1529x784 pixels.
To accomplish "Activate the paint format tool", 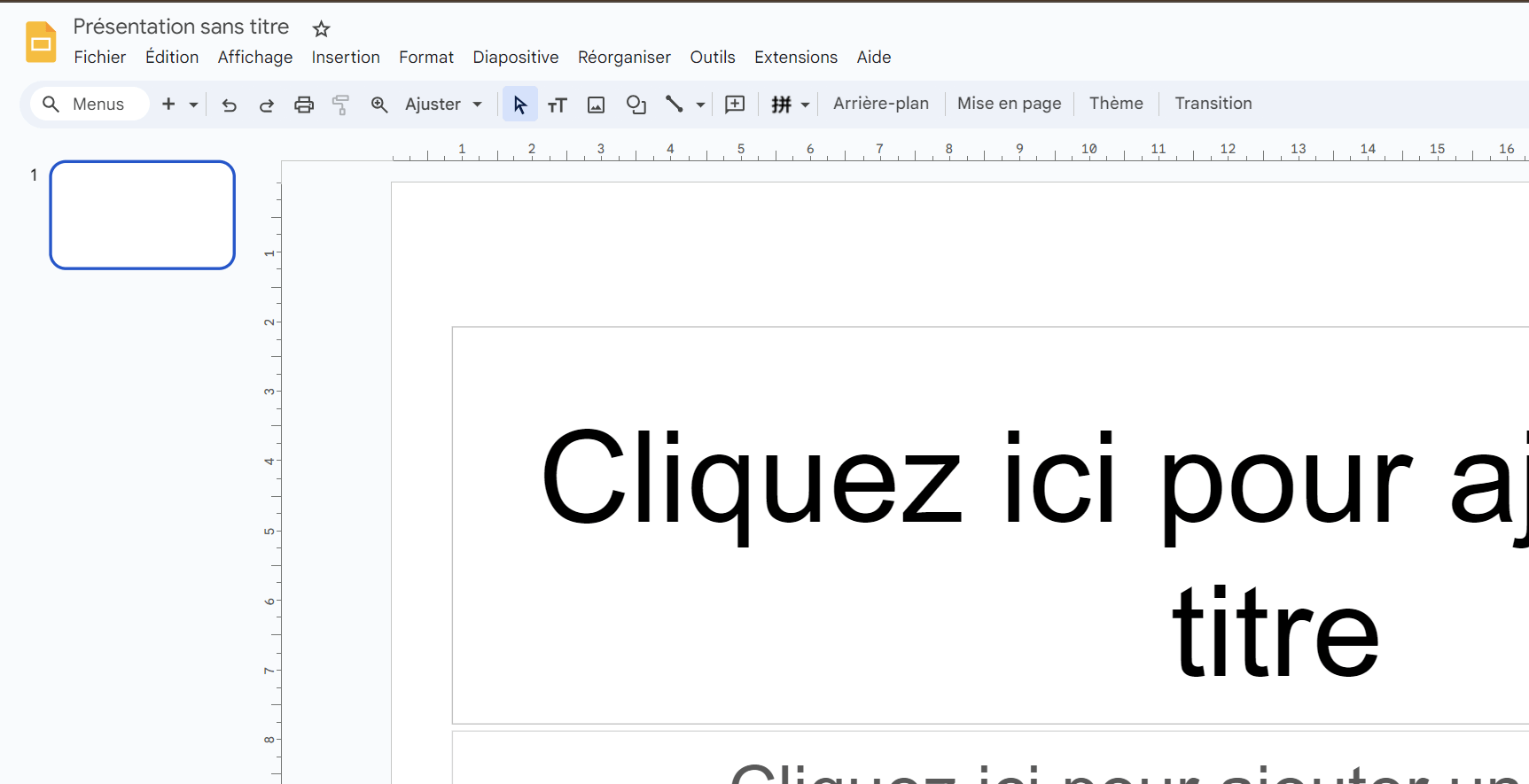I will point(340,105).
